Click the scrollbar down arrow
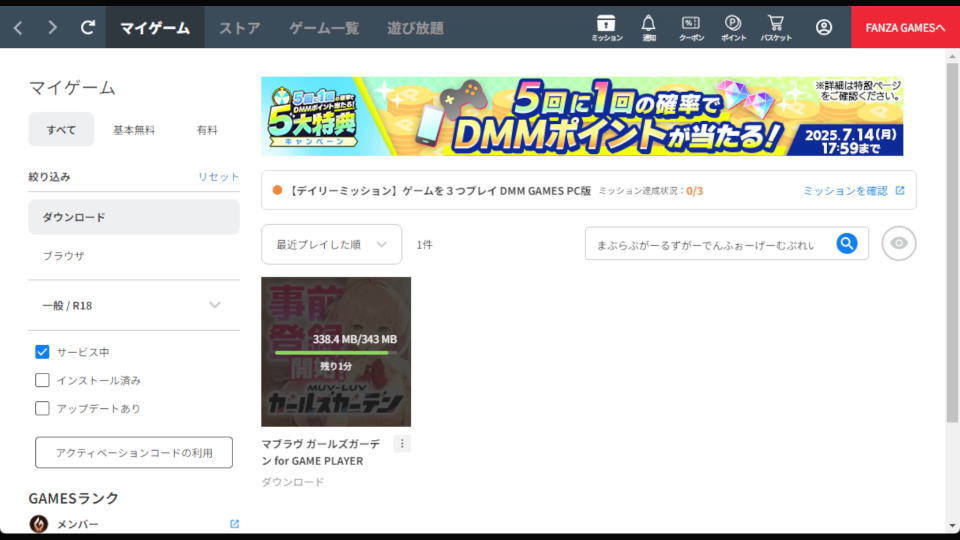 pyautogui.click(x=951, y=526)
